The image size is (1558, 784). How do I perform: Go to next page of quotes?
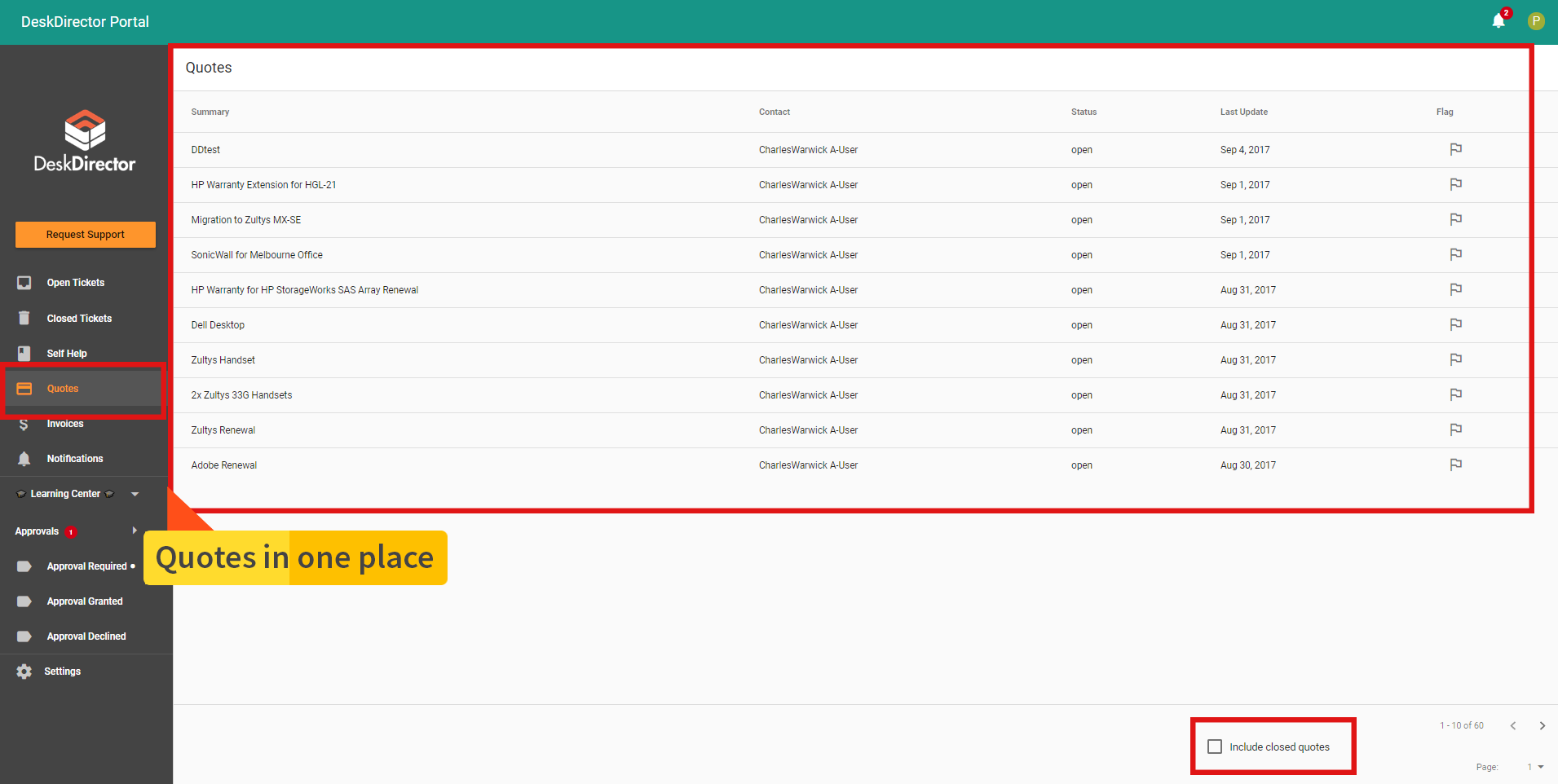(x=1543, y=725)
